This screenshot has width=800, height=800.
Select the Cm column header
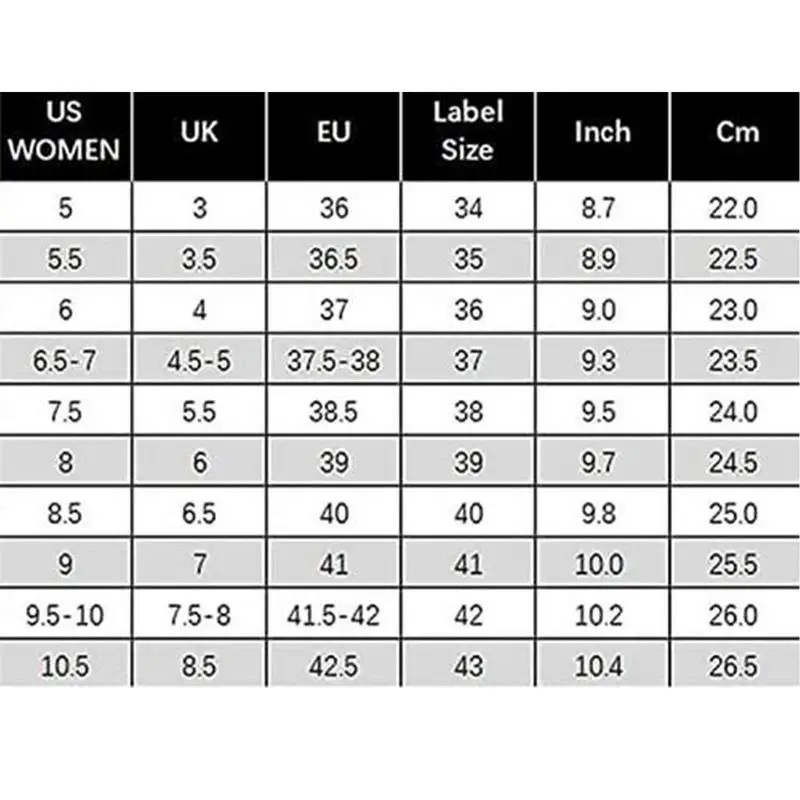pos(737,133)
